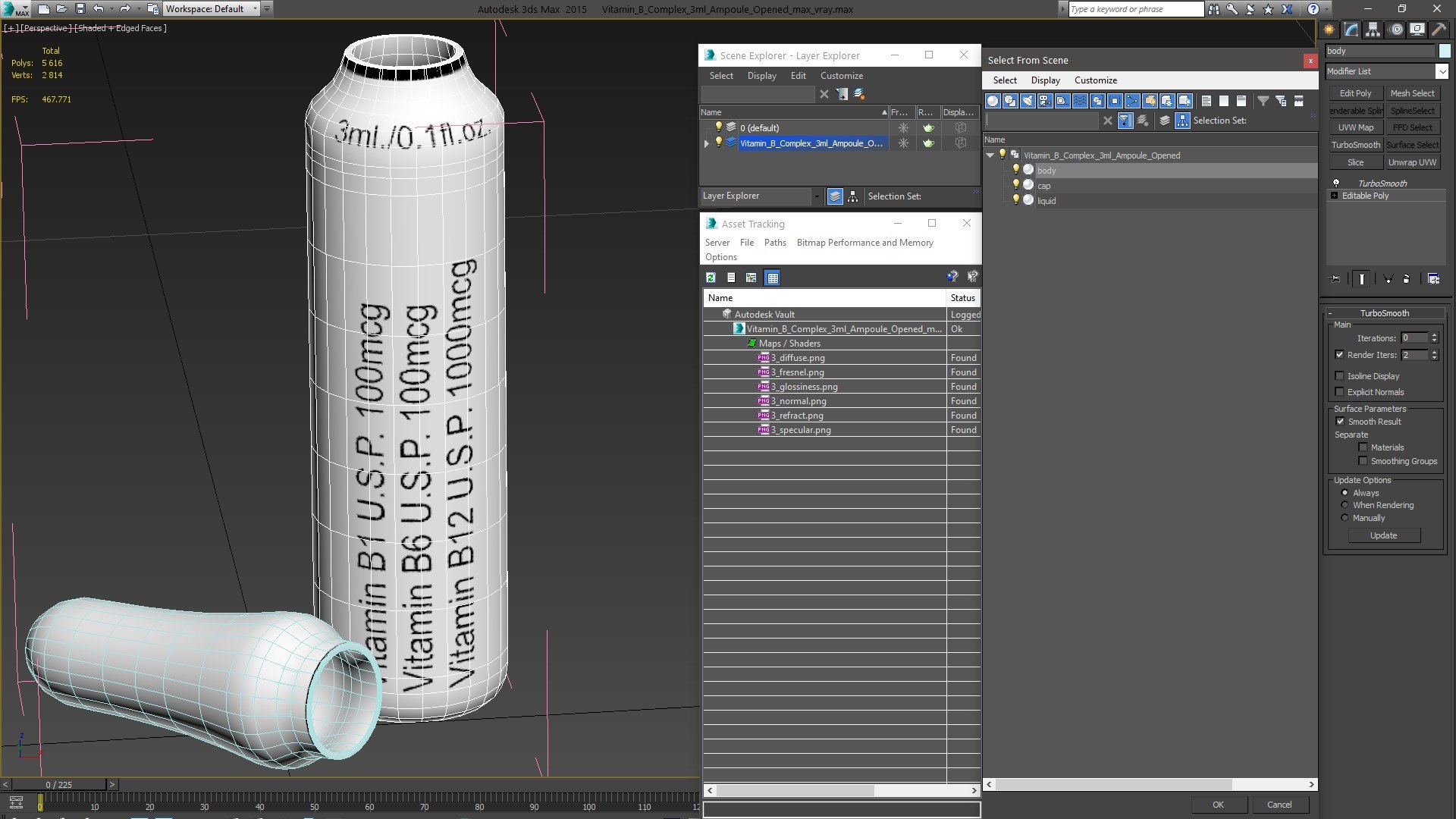Open the Modifier List dropdown
This screenshot has height=819, width=1456.
(1442, 71)
